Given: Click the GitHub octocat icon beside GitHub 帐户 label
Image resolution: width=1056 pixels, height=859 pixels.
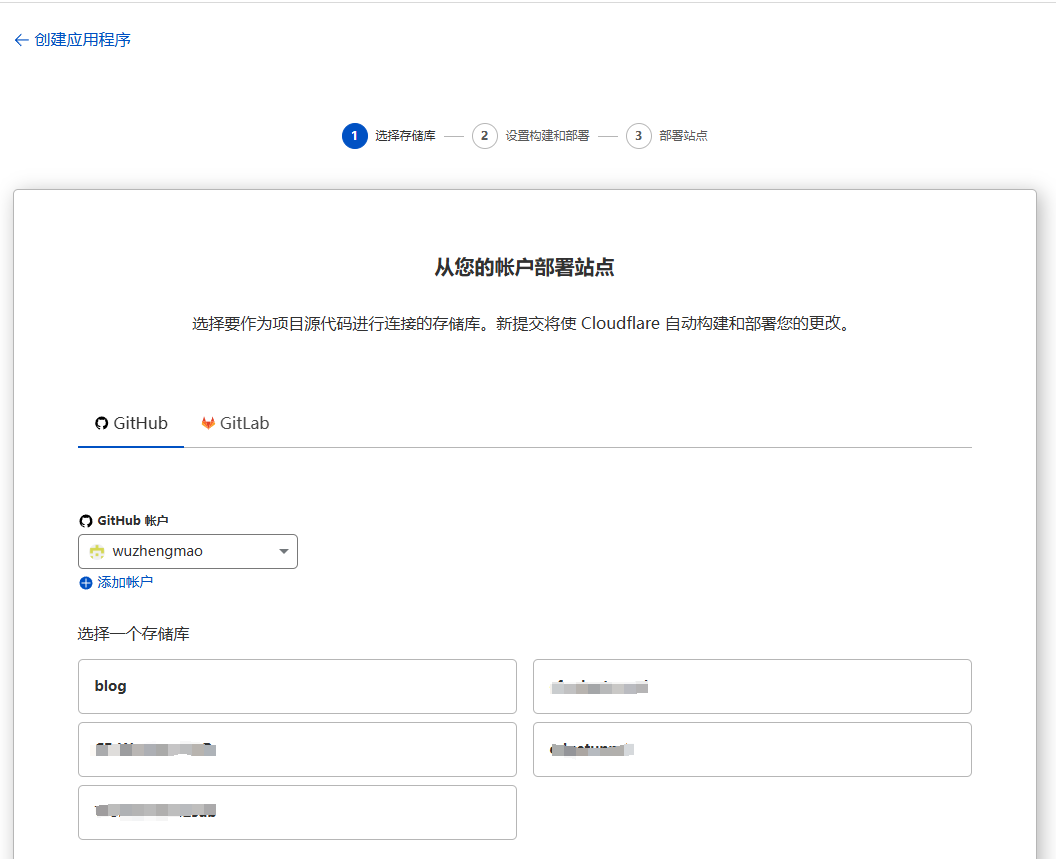Looking at the screenshot, I should (x=85, y=521).
